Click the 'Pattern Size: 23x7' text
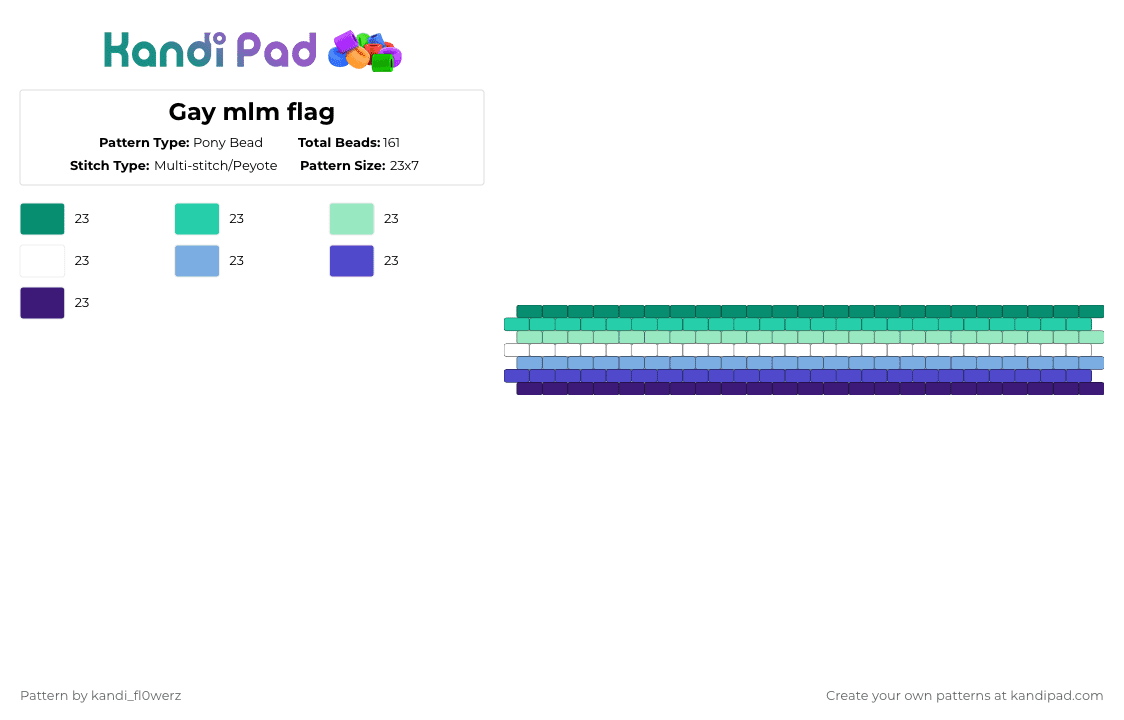The width and height of the screenshot is (1124, 720). coord(359,166)
